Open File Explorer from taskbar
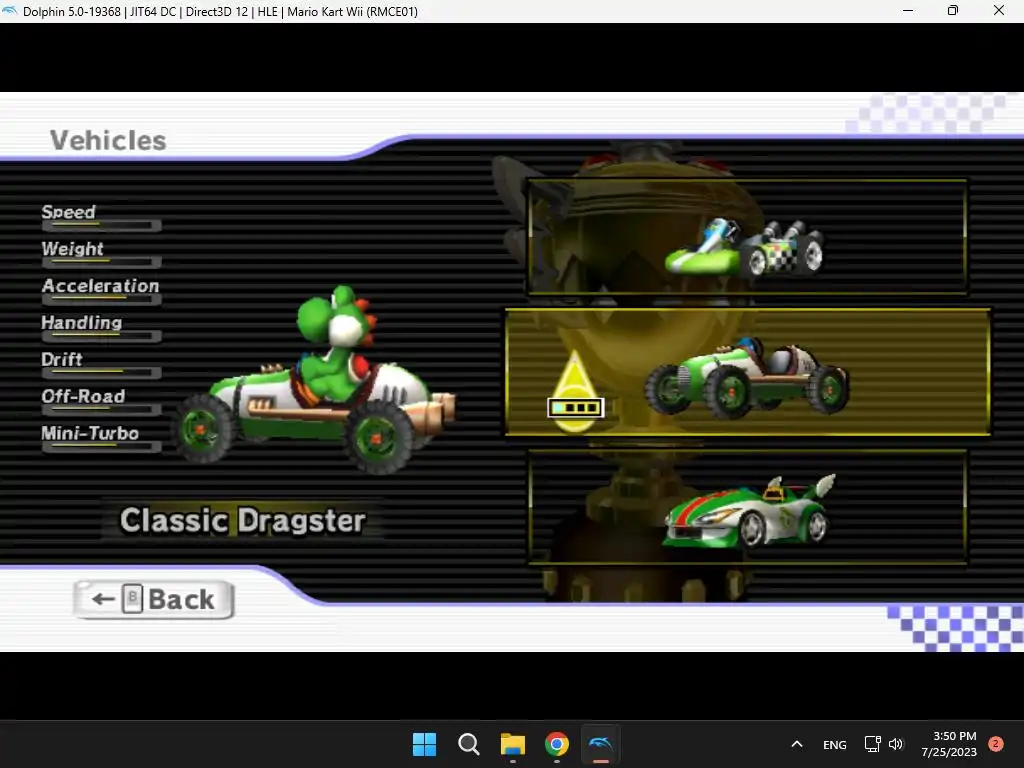 513,744
